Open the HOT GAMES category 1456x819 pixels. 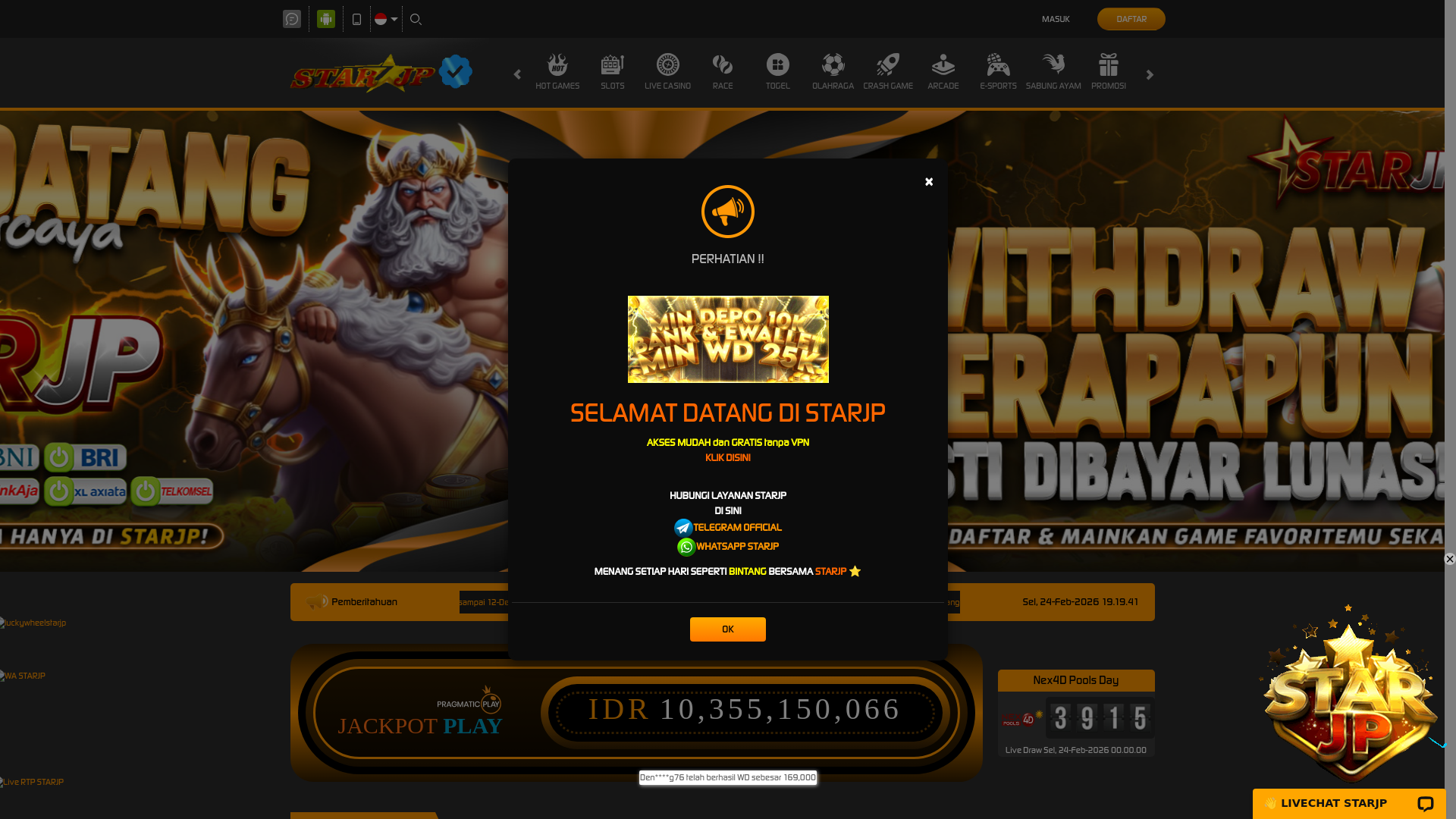coord(557,72)
